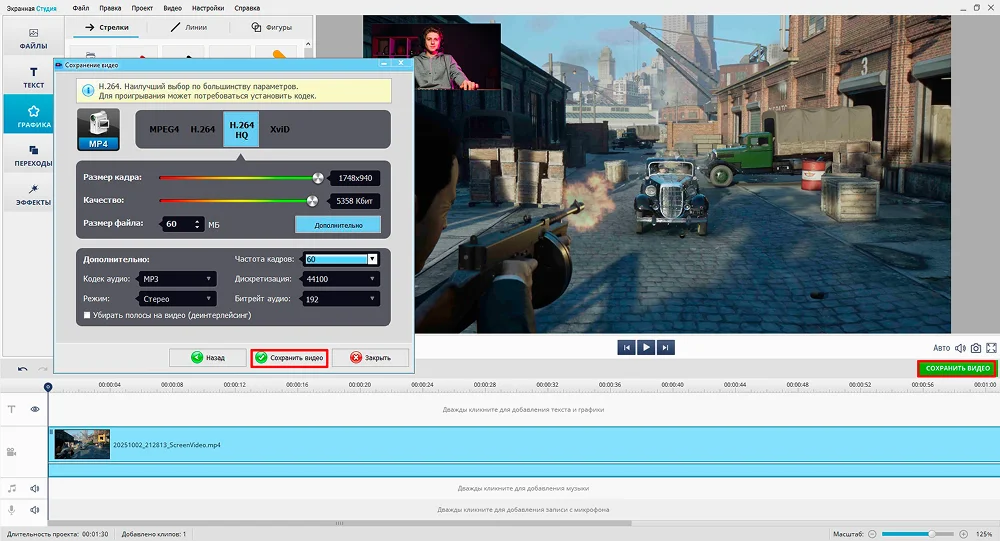
Task: Click the Качество slider handle
Action: point(319,201)
